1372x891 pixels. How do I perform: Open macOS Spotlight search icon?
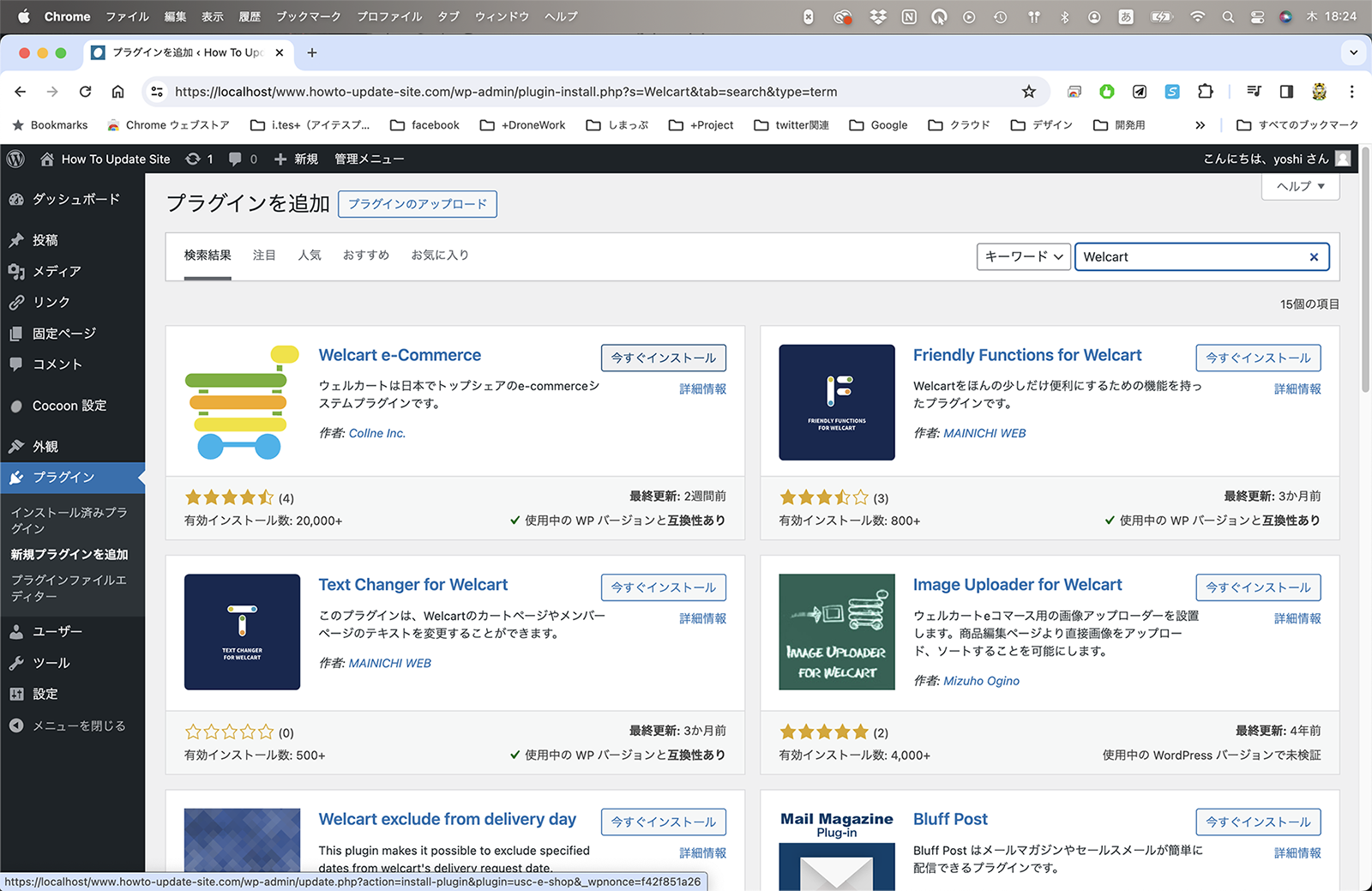tap(1228, 16)
